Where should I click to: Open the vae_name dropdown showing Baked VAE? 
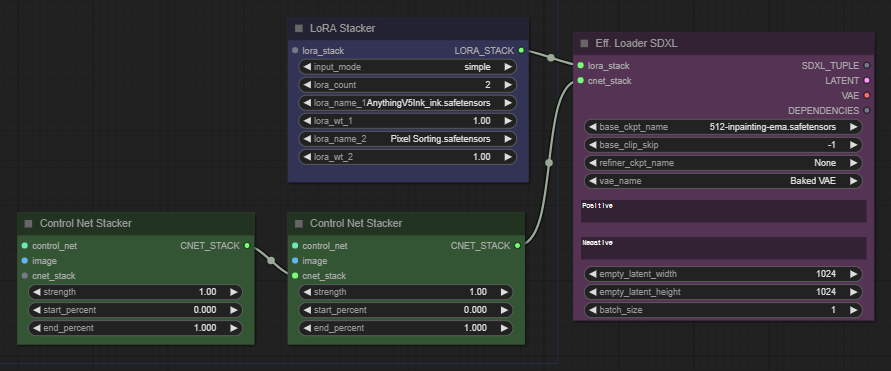pyautogui.click(x=723, y=181)
